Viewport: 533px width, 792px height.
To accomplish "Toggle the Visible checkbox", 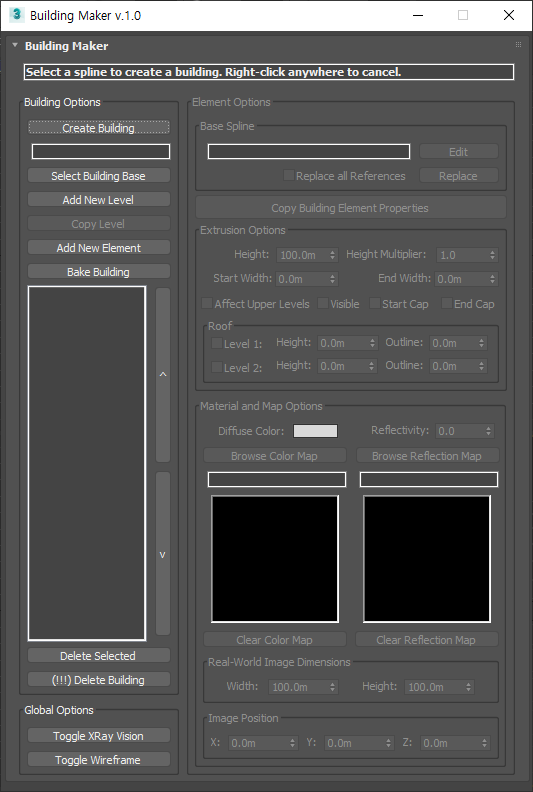I will [322, 303].
